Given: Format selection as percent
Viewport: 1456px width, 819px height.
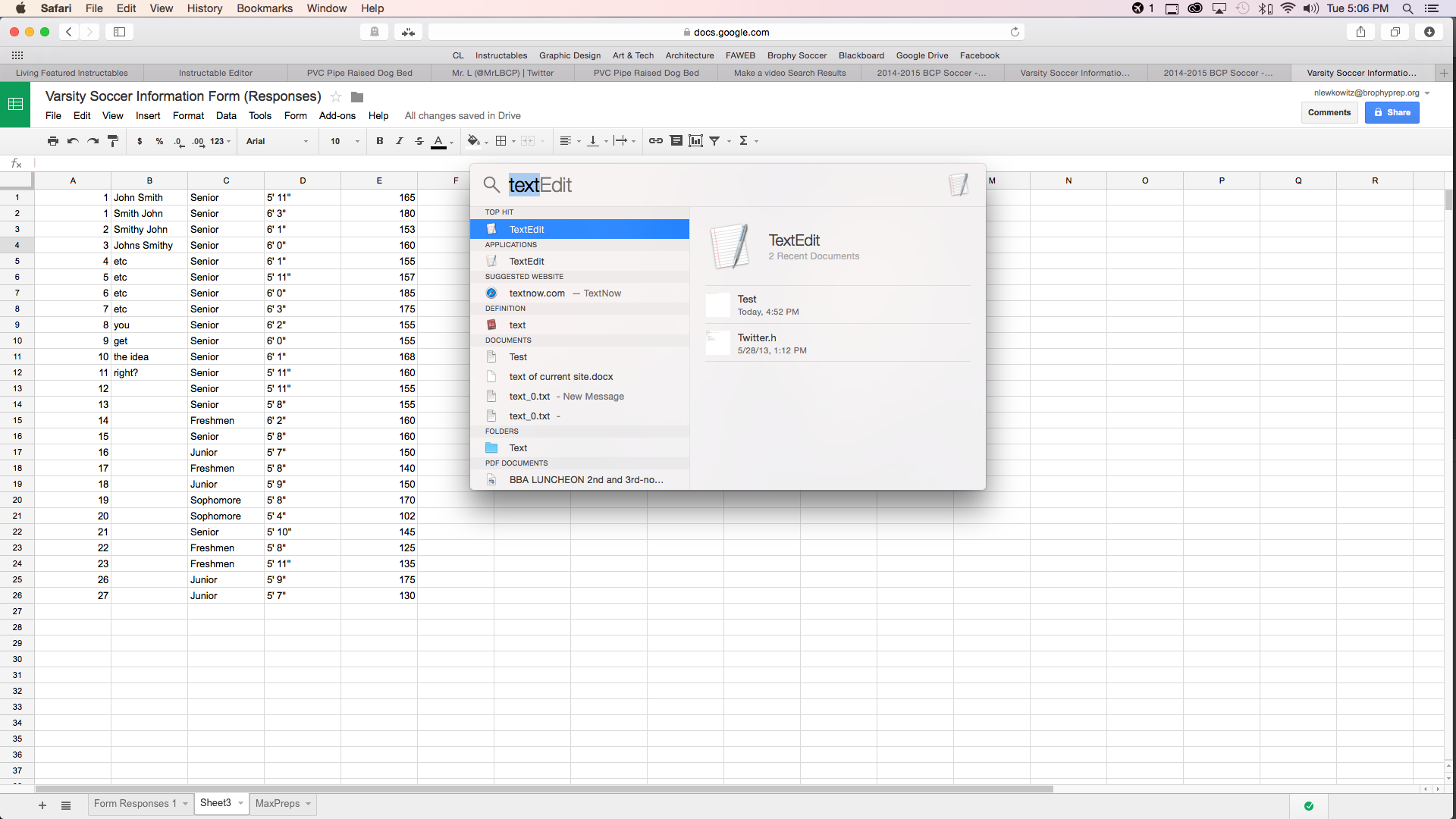Looking at the screenshot, I should pos(159,141).
